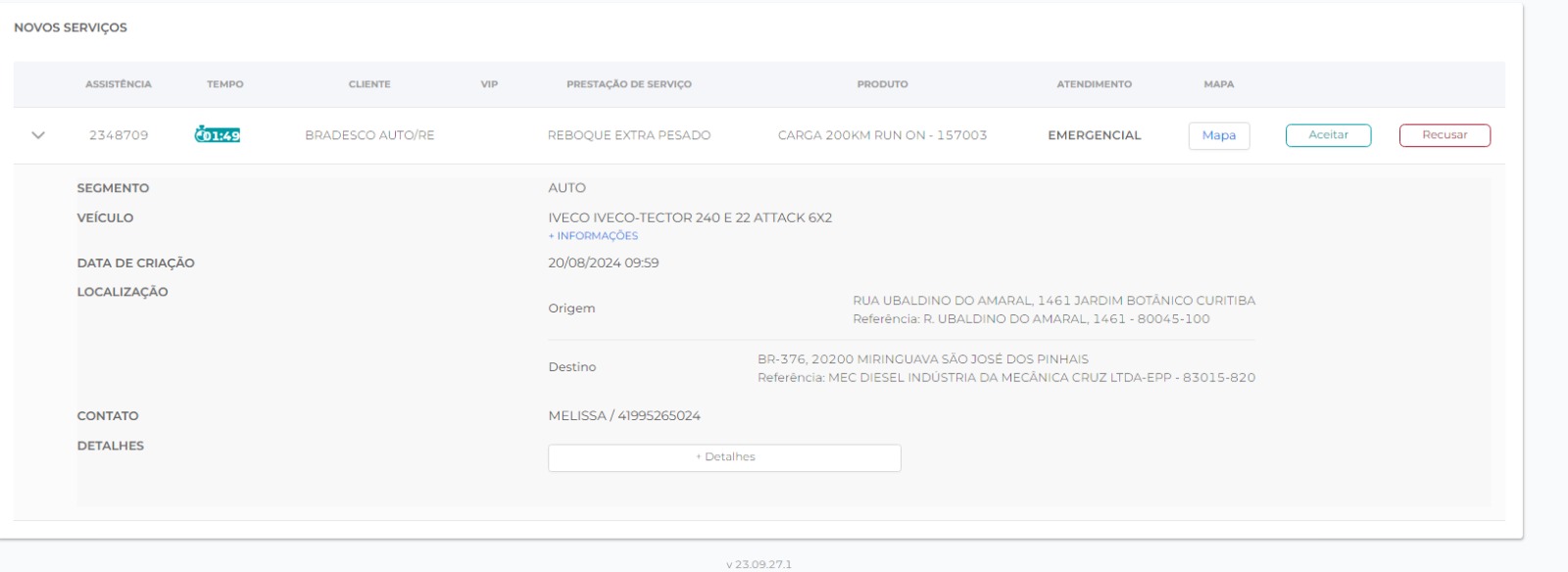The width and height of the screenshot is (1568, 572).
Task: Click the EMERGENCIAL status text
Action: pyautogui.click(x=1095, y=135)
